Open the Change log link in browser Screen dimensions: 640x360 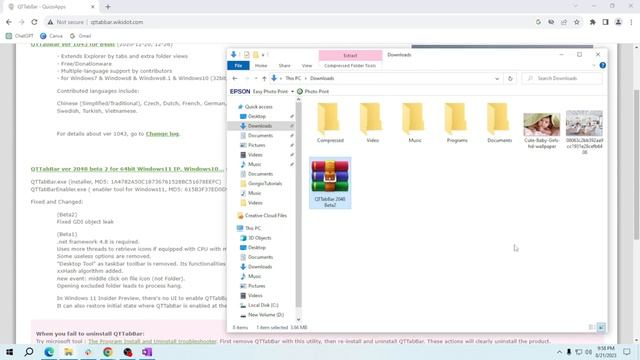tap(162, 133)
